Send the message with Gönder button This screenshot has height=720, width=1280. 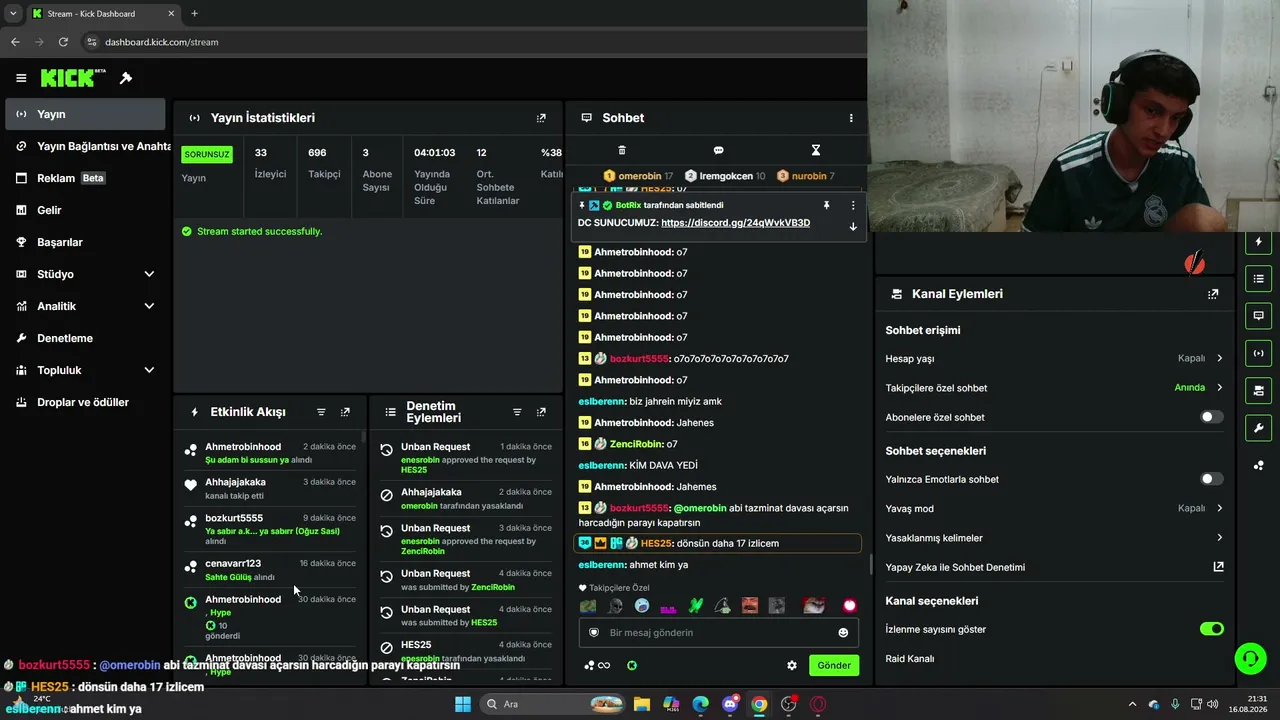[x=834, y=665]
